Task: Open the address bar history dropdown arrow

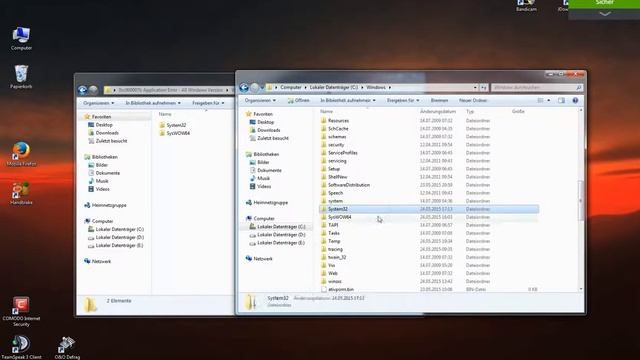Action: point(475,87)
